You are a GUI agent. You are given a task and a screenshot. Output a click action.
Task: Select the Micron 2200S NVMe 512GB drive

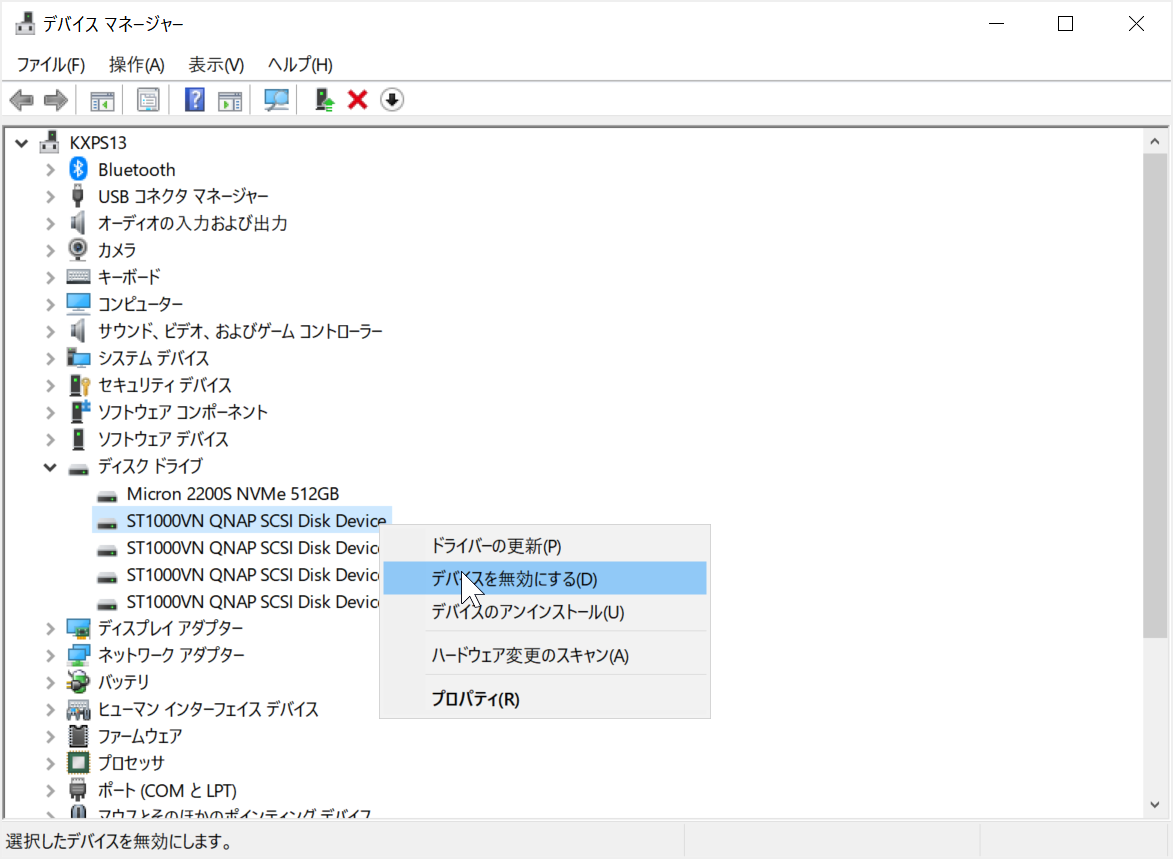tap(230, 493)
